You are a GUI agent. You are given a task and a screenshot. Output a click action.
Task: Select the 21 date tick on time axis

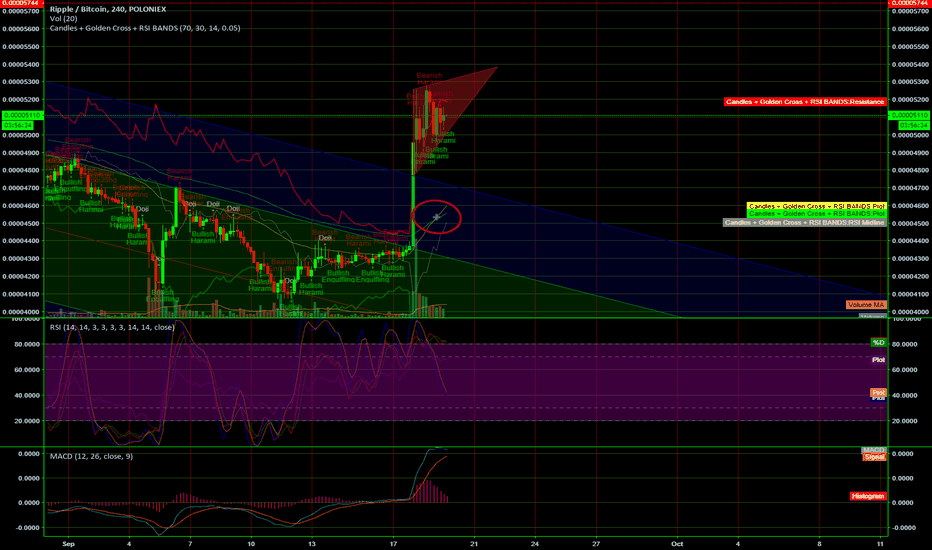474,543
